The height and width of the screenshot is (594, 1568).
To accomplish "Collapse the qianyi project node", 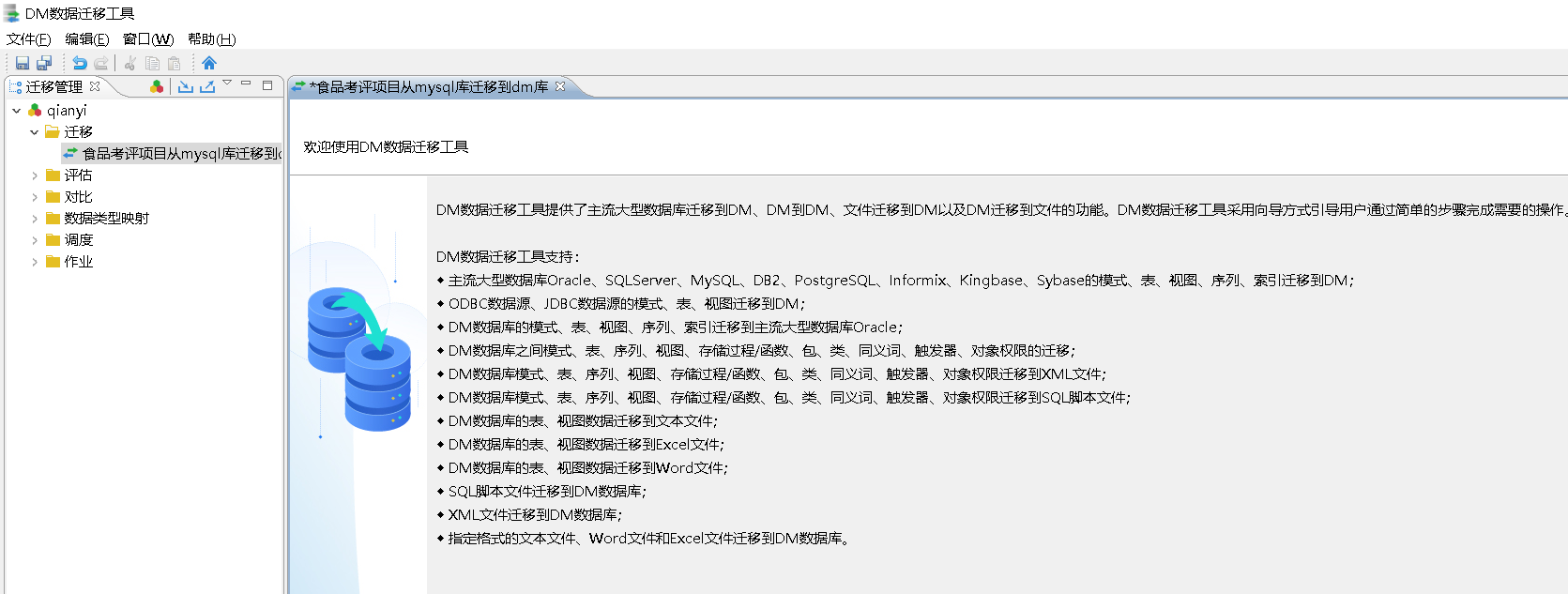I will tap(17, 111).
